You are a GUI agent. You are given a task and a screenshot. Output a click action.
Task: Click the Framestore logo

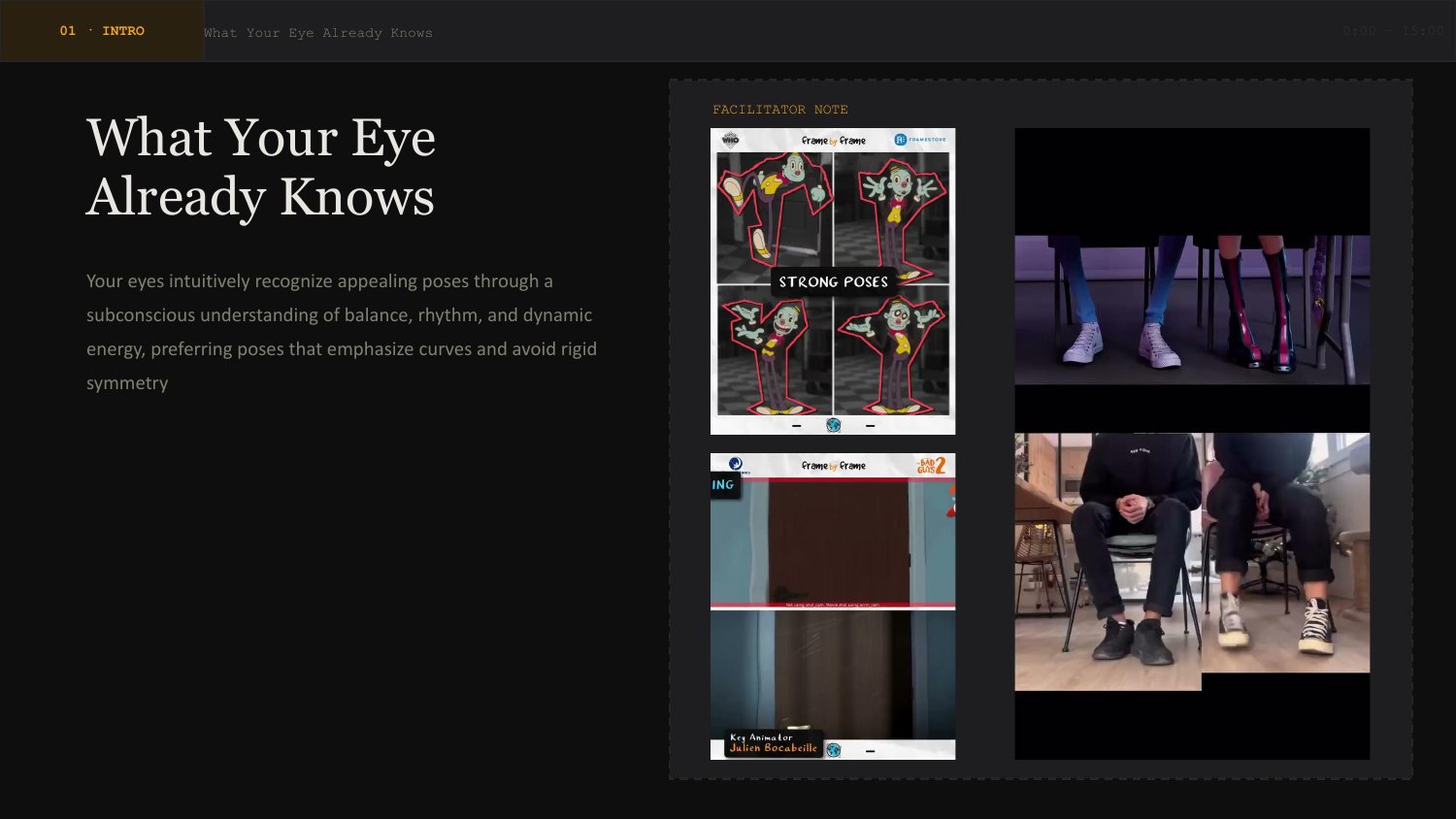[920, 140]
